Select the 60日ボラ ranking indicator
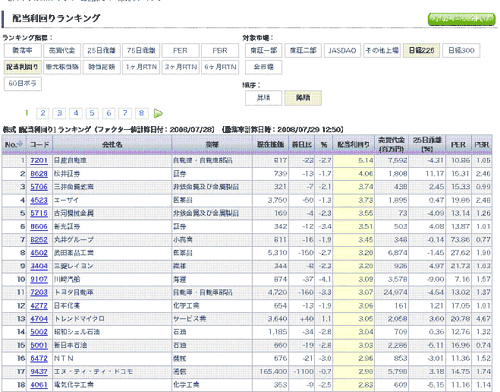The image size is (500, 392). point(23,83)
